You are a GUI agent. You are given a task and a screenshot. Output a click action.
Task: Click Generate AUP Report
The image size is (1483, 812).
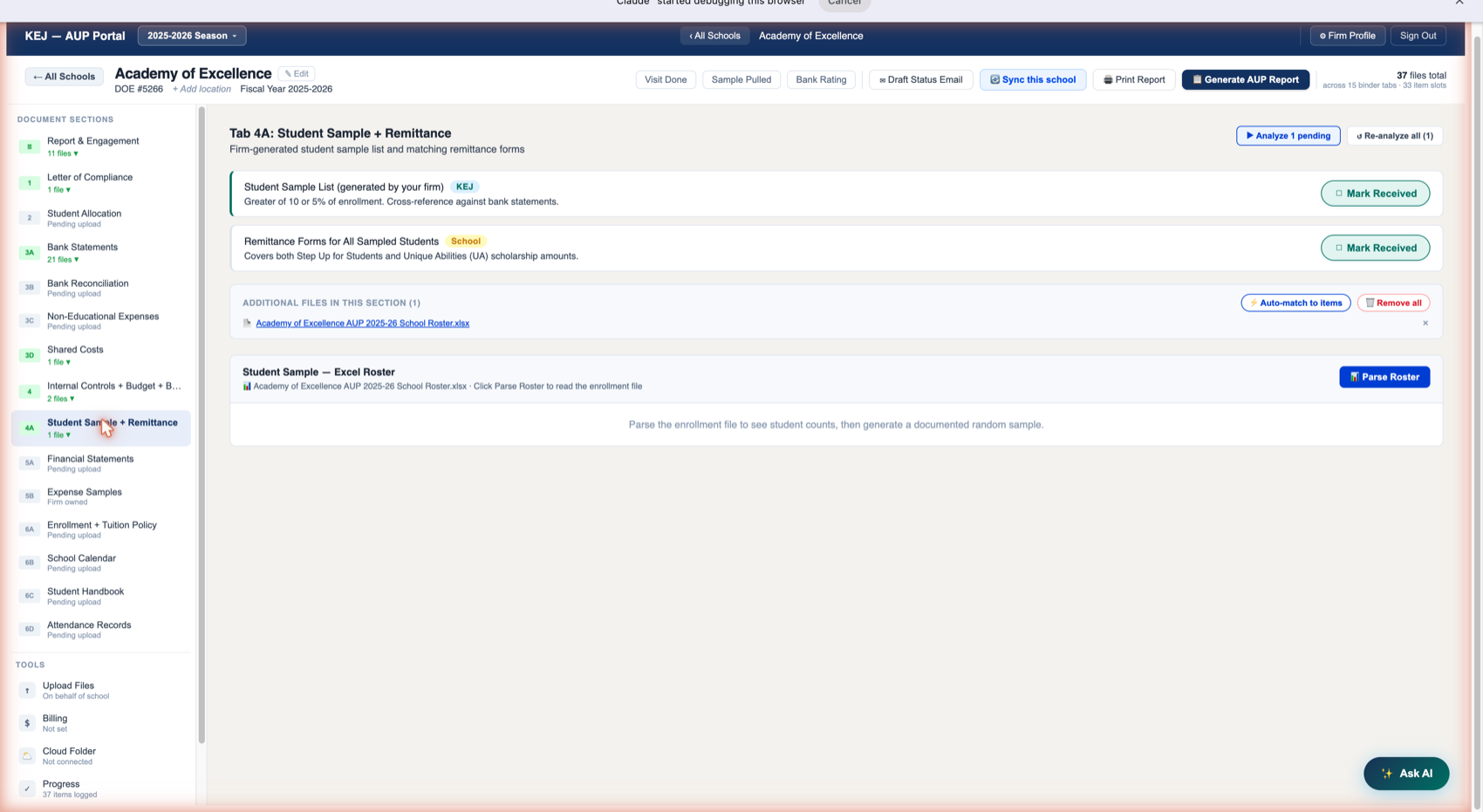pos(1246,79)
